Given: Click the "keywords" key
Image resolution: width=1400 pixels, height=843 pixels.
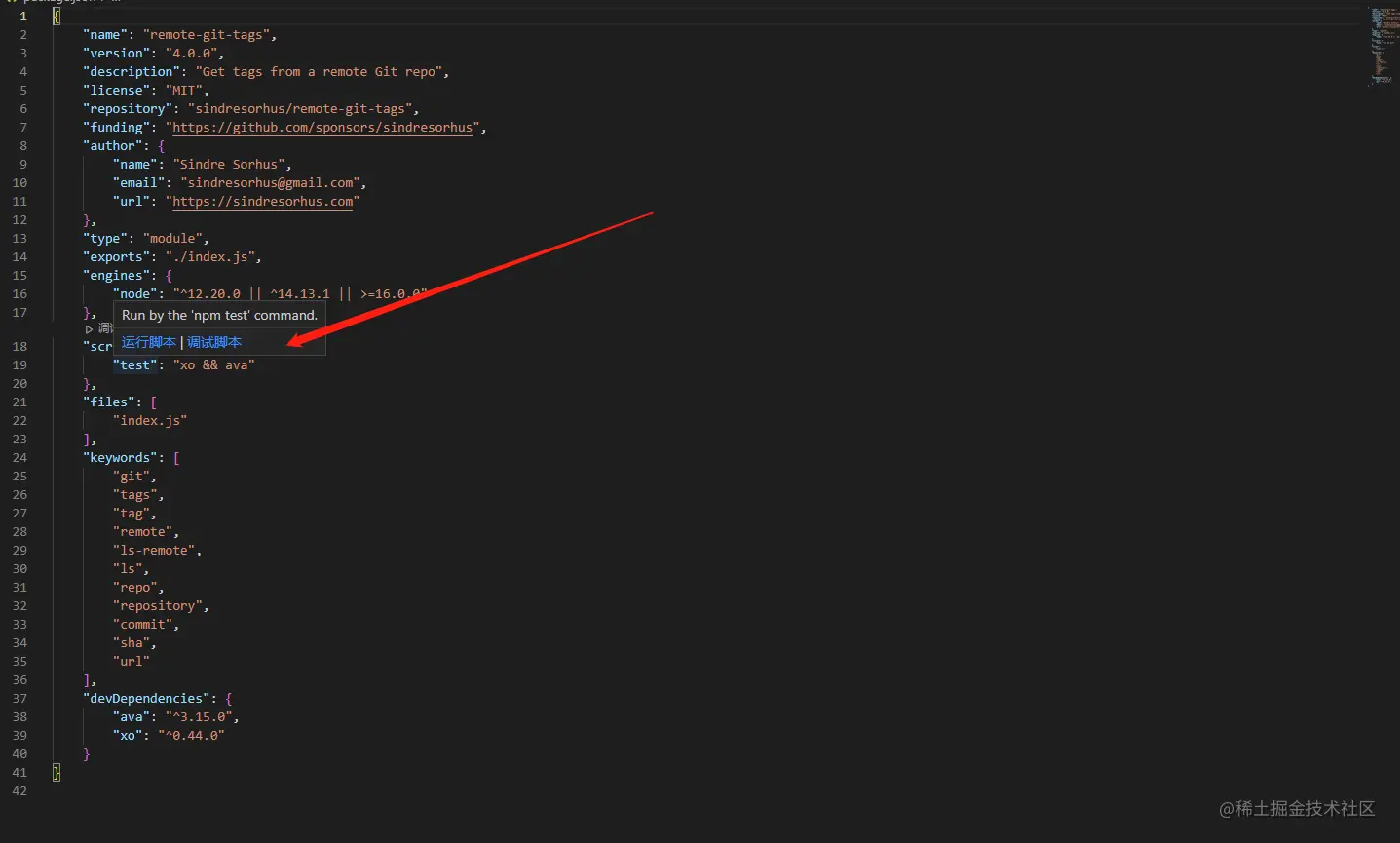Looking at the screenshot, I should 120,458.
